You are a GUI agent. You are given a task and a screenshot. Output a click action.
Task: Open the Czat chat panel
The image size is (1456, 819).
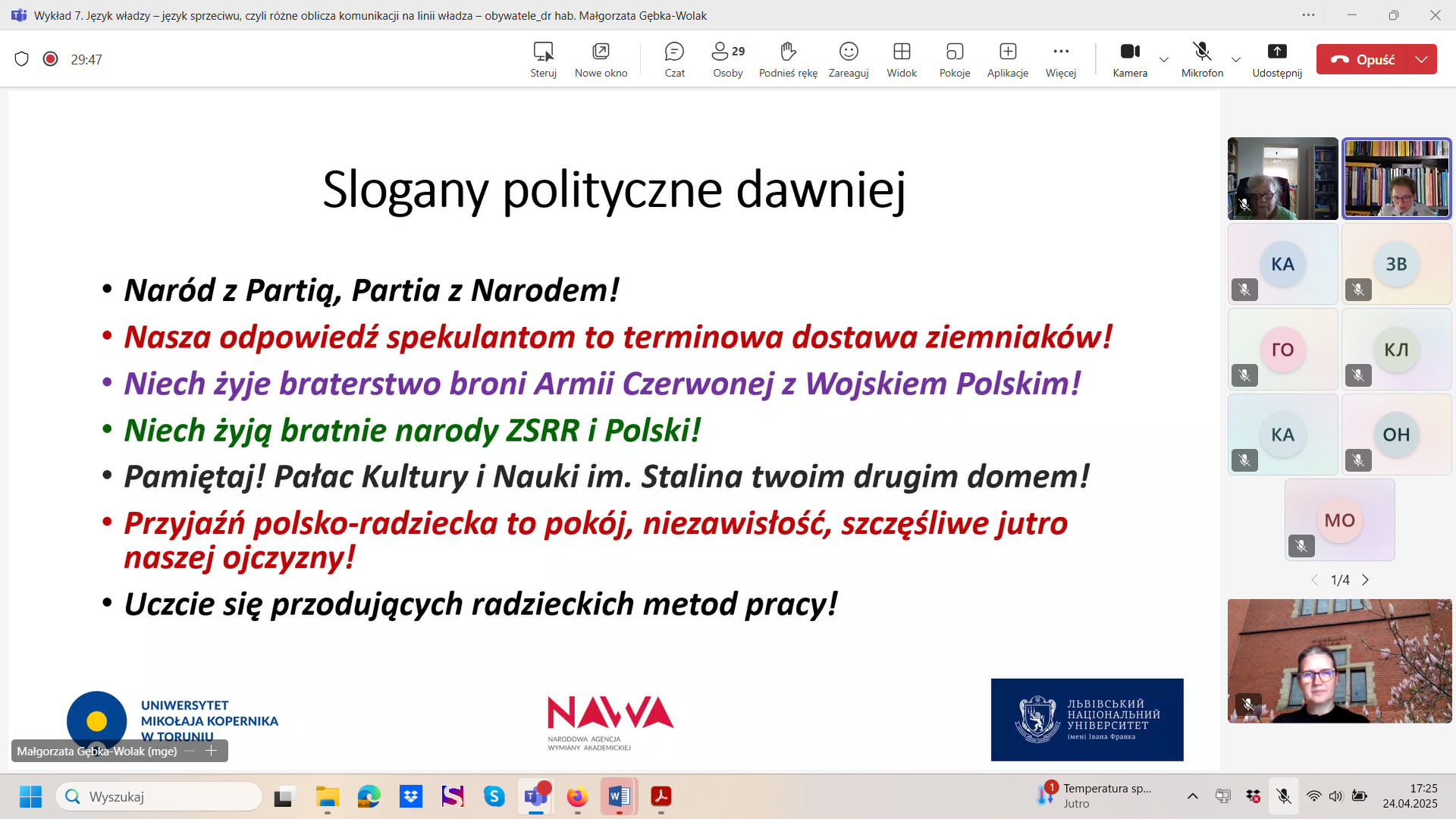coord(674,59)
